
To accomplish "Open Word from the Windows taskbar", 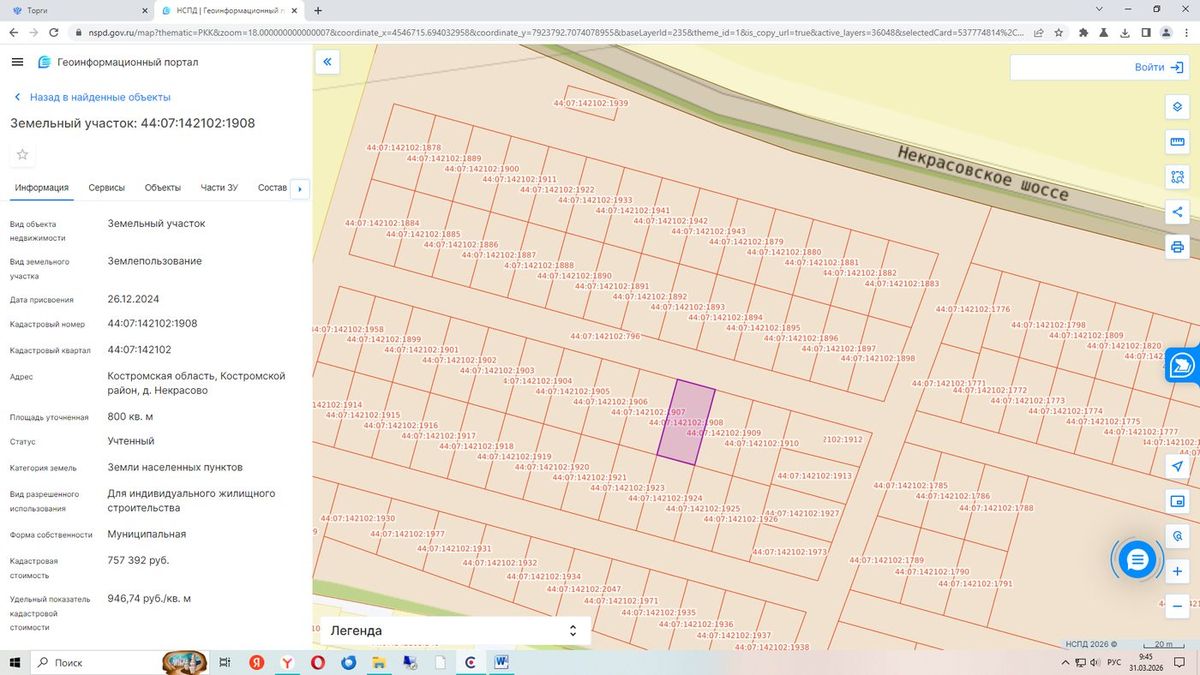I will 500,662.
